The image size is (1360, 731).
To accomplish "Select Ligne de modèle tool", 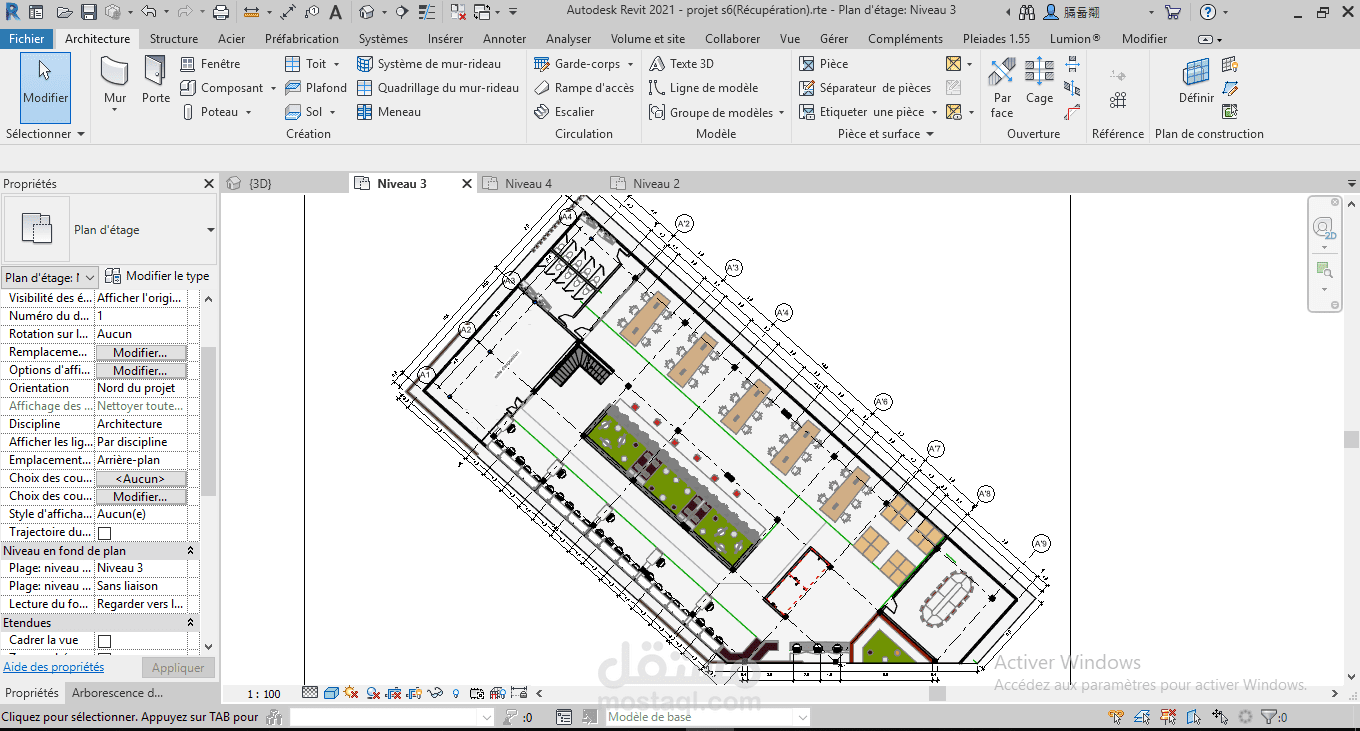I will pyautogui.click(x=703, y=88).
